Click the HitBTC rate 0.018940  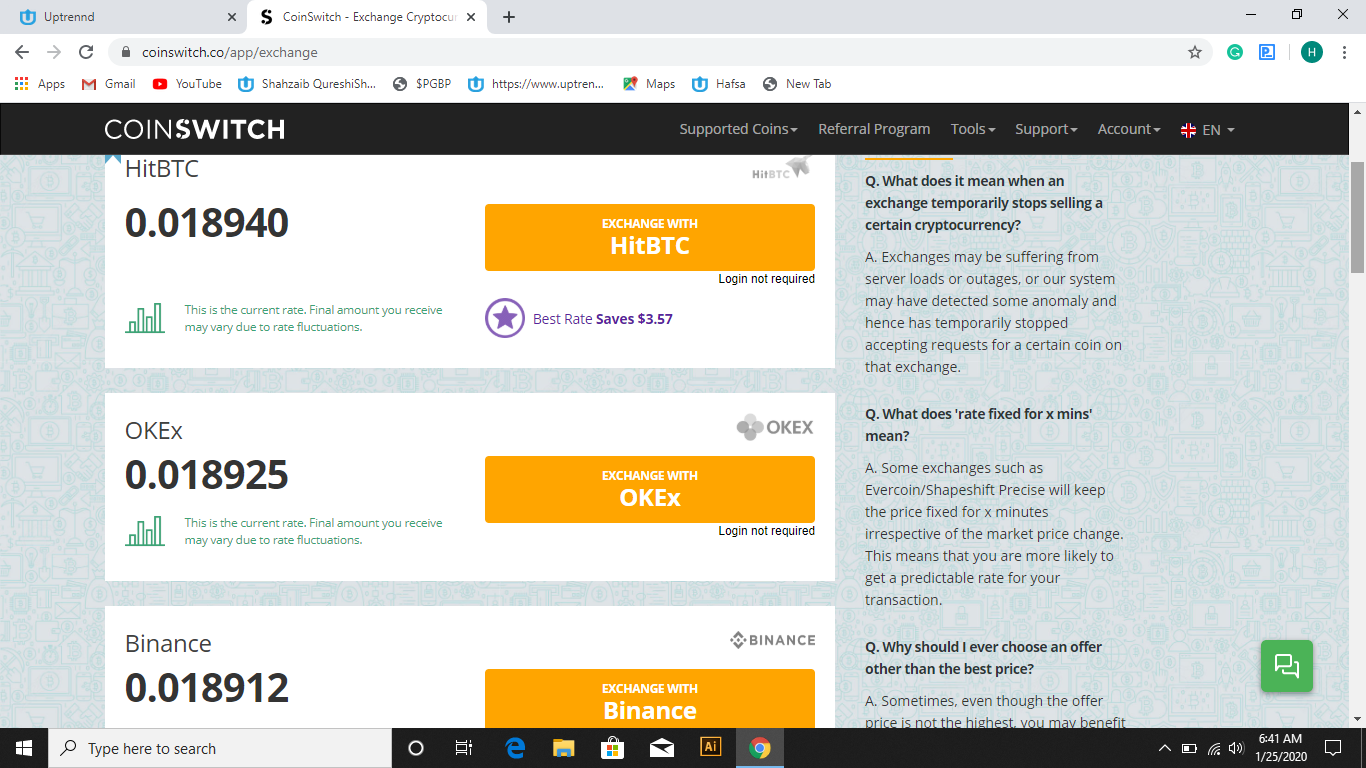[207, 223]
